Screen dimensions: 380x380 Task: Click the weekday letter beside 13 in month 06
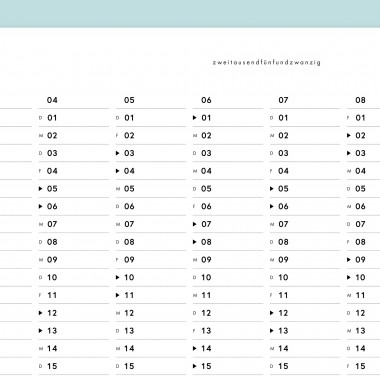click(x=195, y=331)
